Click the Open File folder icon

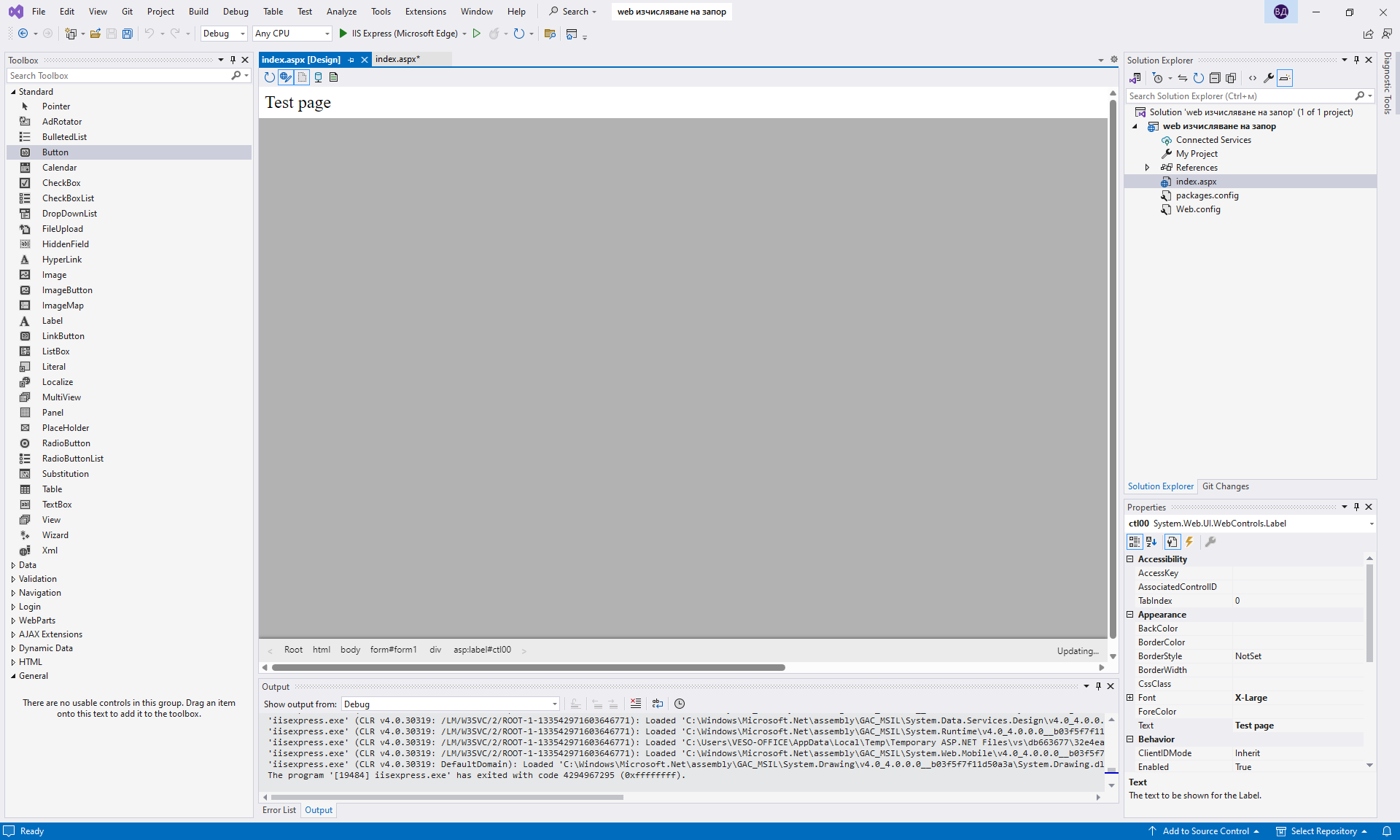coord(96,34)
